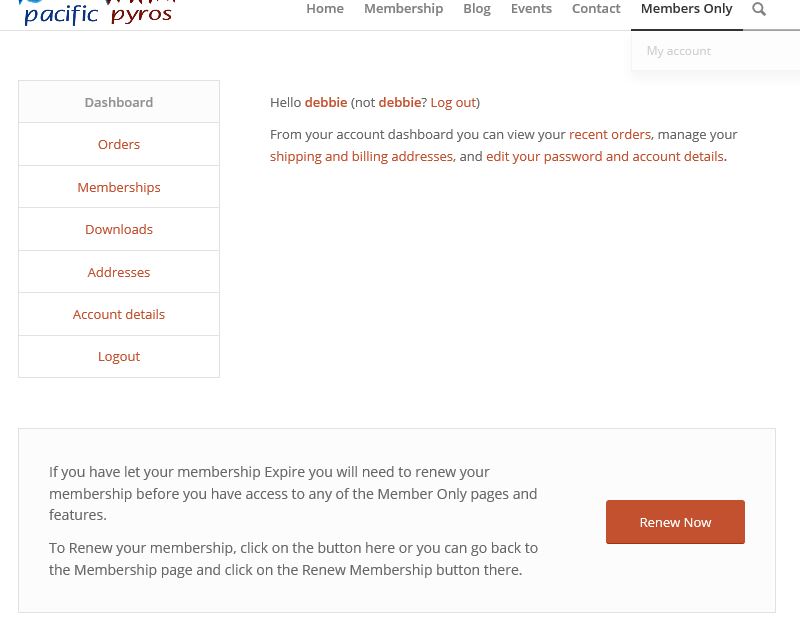View Memberships in the sidebar
800x622 pixels.
(119, 187)
